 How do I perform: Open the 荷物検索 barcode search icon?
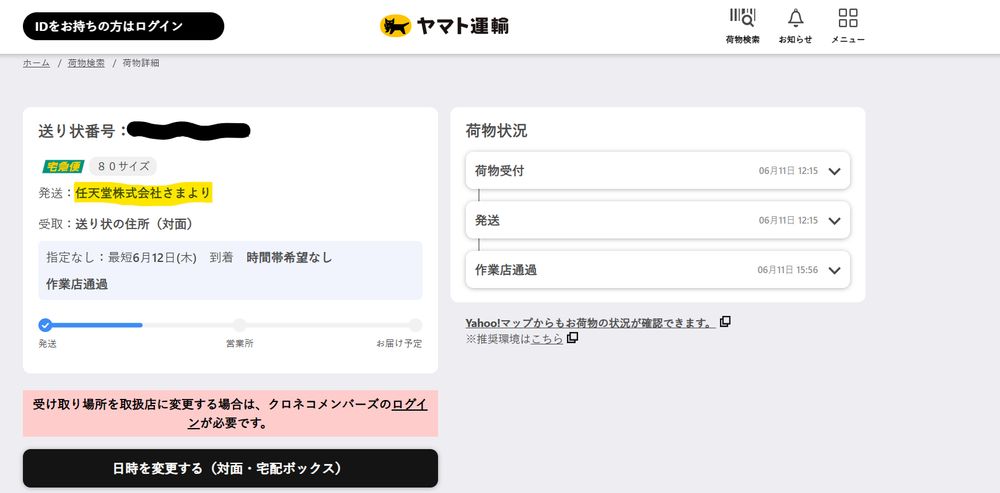(742, 26)
